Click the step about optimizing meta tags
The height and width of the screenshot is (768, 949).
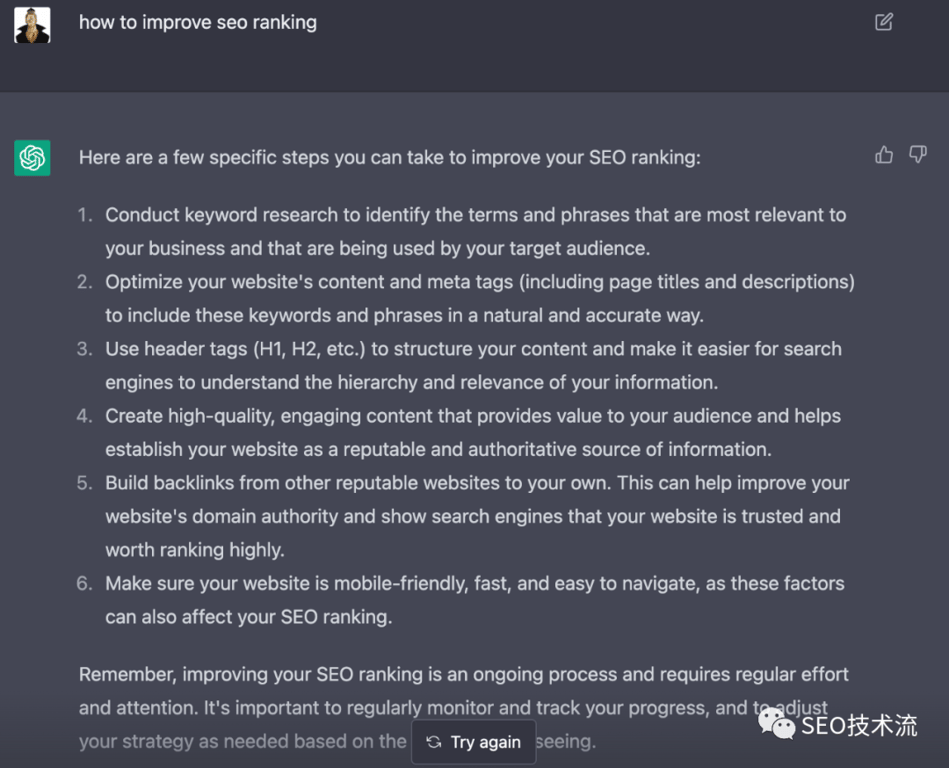pyautogui.click(x=479, y=298)
